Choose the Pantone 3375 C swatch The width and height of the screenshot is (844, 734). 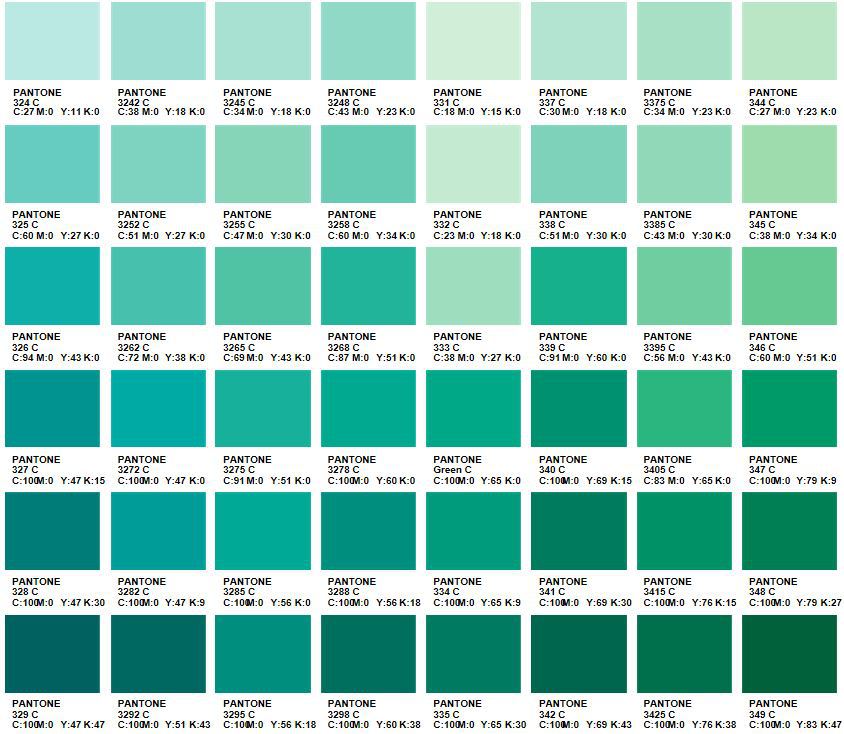point(684,41)
